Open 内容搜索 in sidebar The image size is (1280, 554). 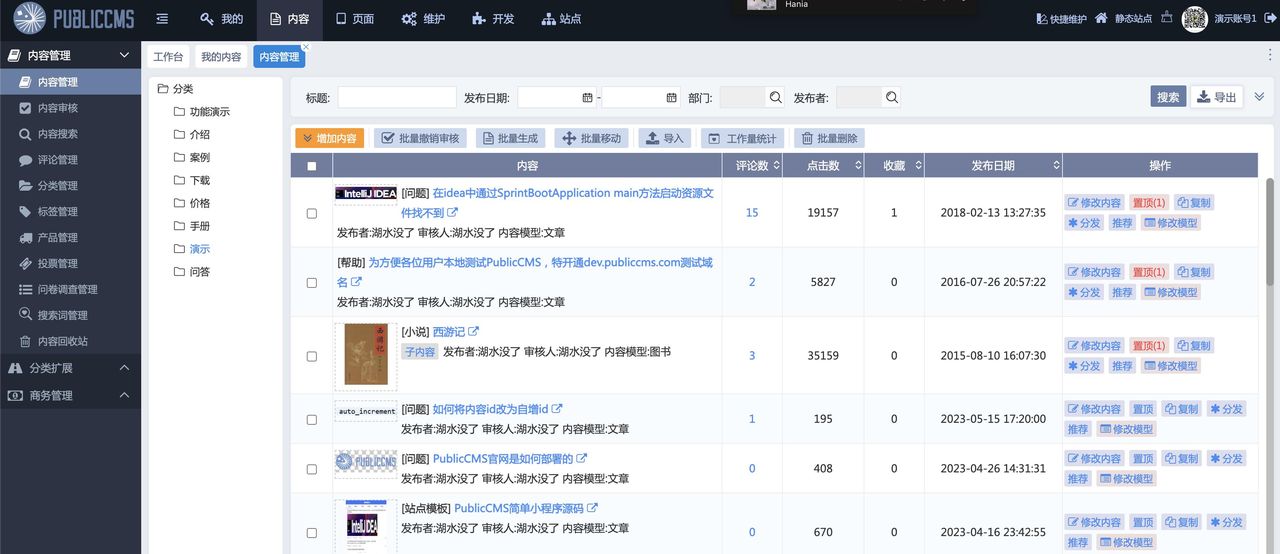(x=70, y=134)
